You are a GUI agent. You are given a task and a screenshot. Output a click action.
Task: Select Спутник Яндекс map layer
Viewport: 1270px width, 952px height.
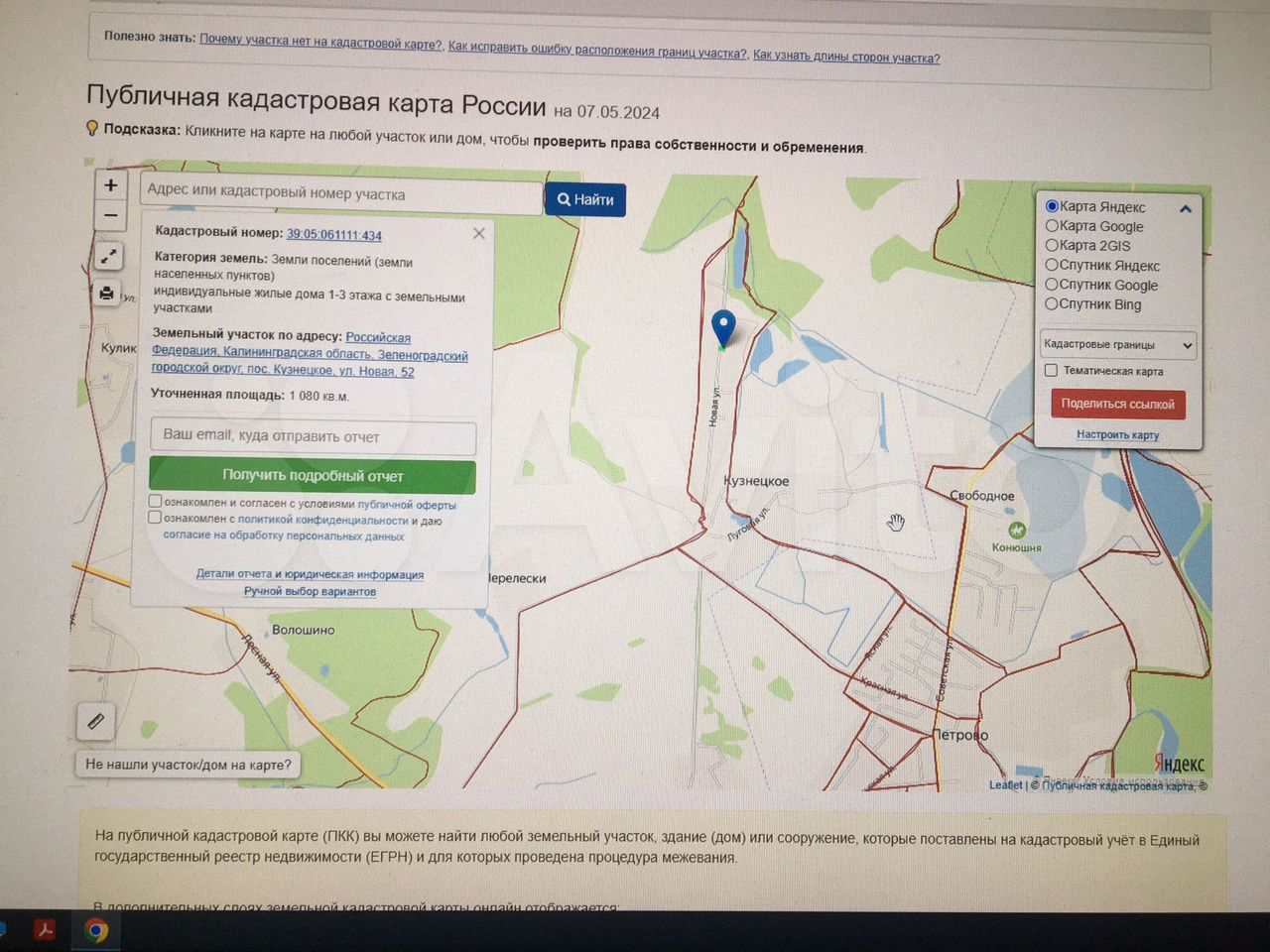coord(1052,265)
